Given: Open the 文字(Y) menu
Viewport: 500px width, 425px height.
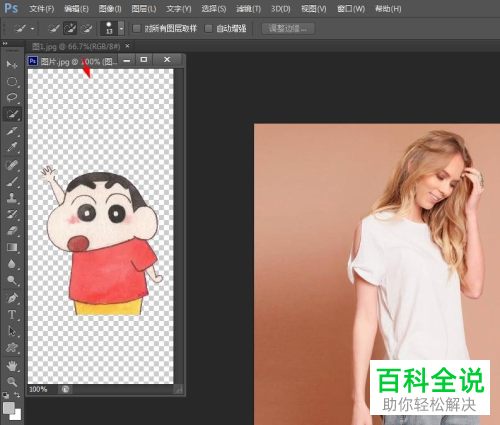Looking at the screenshot, I should click(x=179, y=9).
